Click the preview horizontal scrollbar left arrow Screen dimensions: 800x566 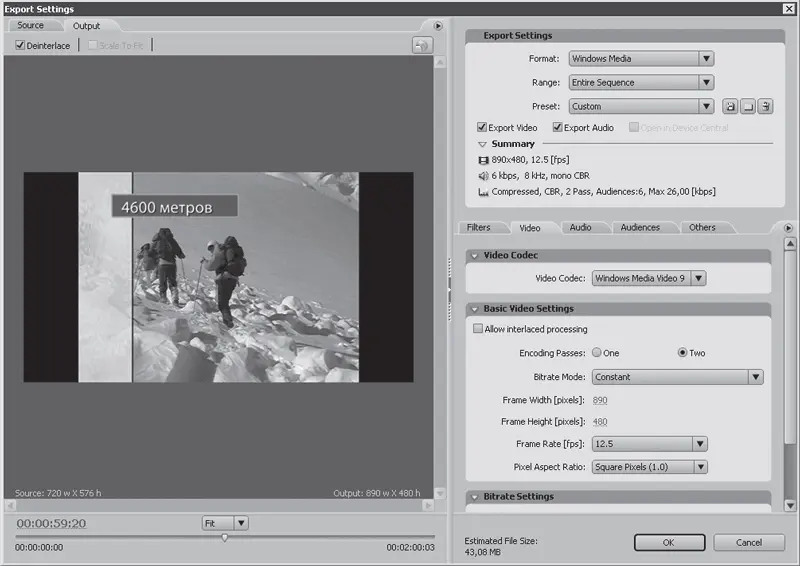[x=10, y=505]
